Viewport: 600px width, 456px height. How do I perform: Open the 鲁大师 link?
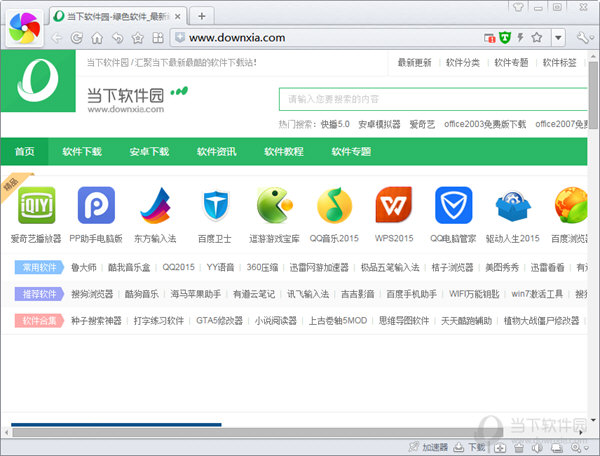pos(84,267)
